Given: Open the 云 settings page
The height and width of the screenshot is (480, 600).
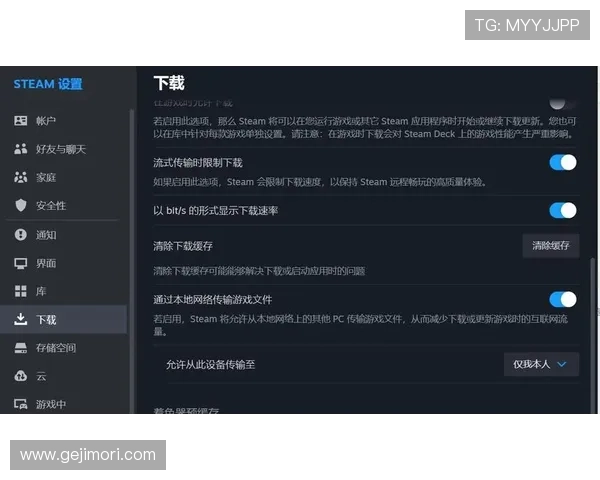Looking at the screenshot, I should coord(64,376).
